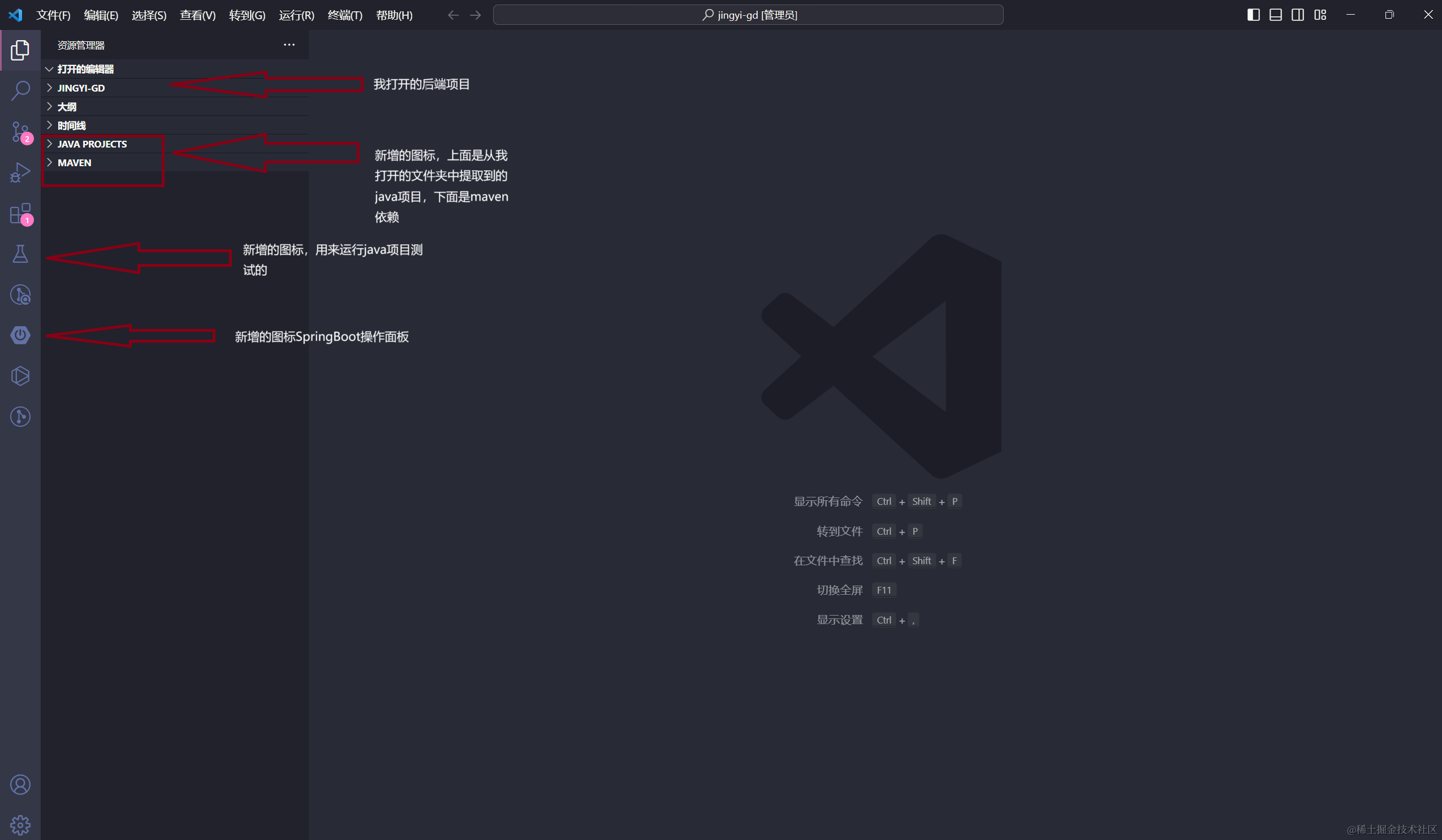Toggle primary side bar visibility
This screenshot has width=1442, height=840.
(x=1253, y=15)
